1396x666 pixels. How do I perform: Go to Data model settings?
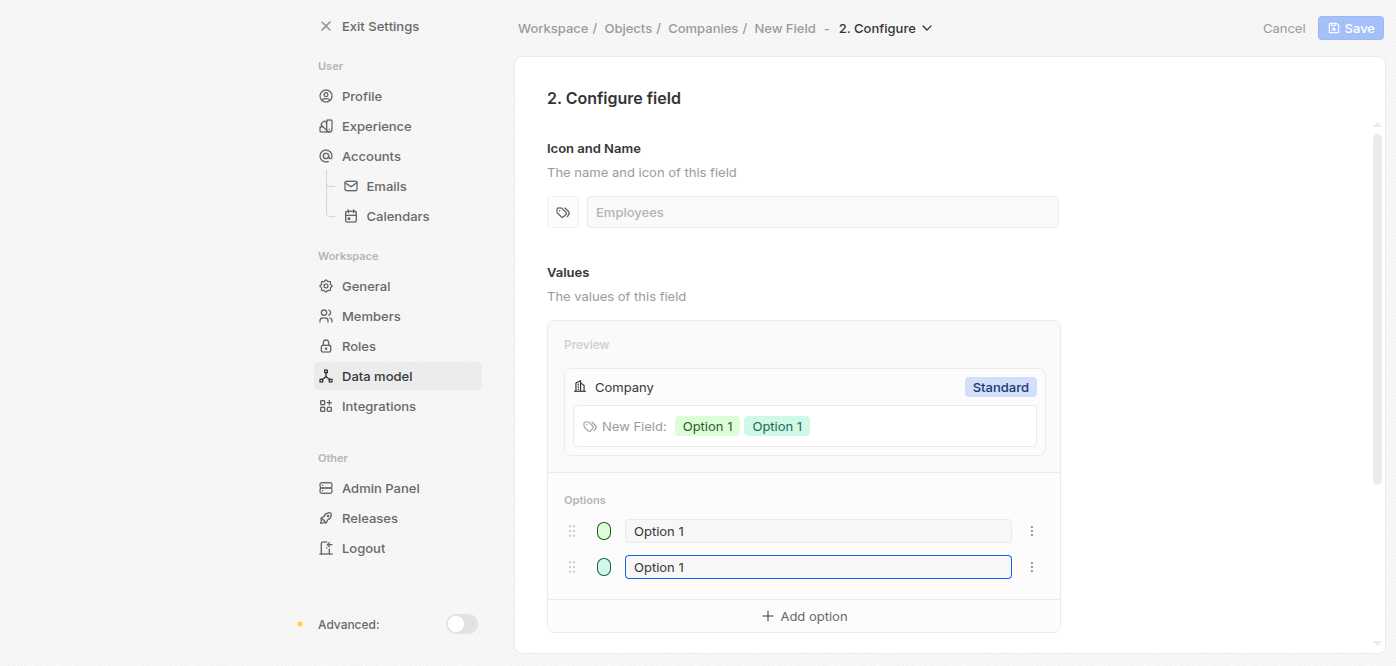[x=377, y=376]
